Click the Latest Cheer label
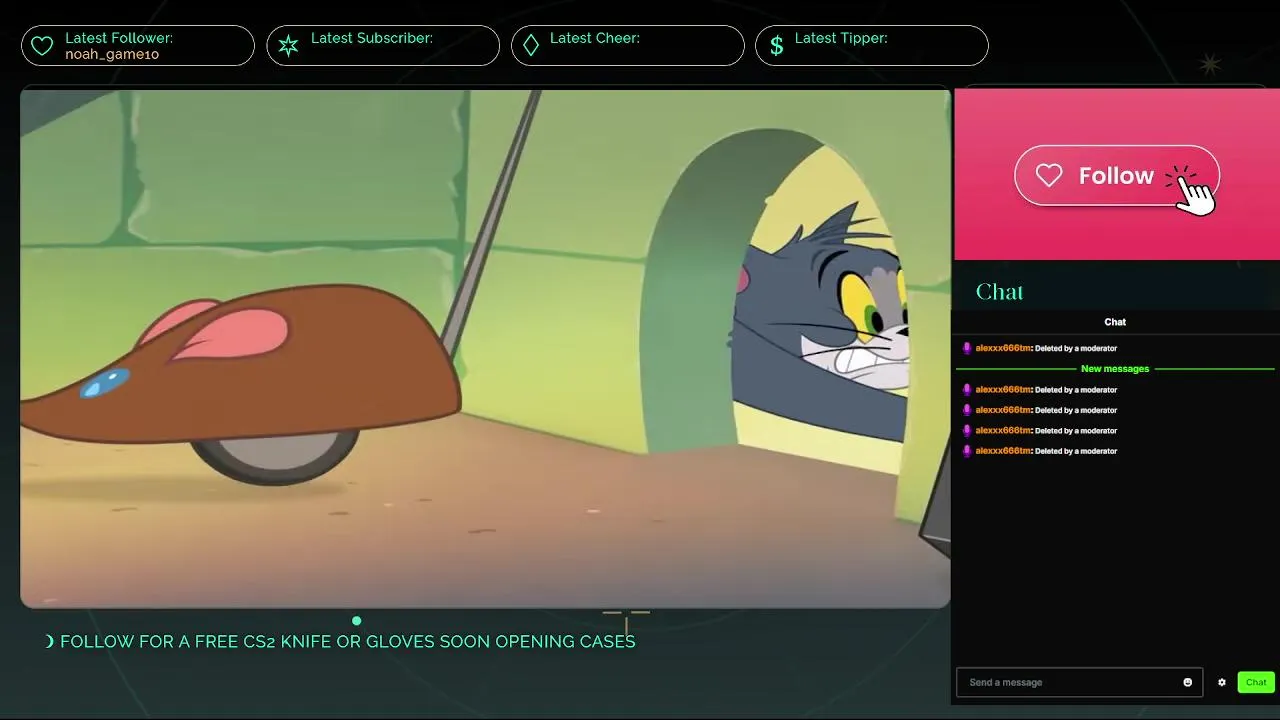Viewport: 1280px width, 720px height. coord(595,38)
